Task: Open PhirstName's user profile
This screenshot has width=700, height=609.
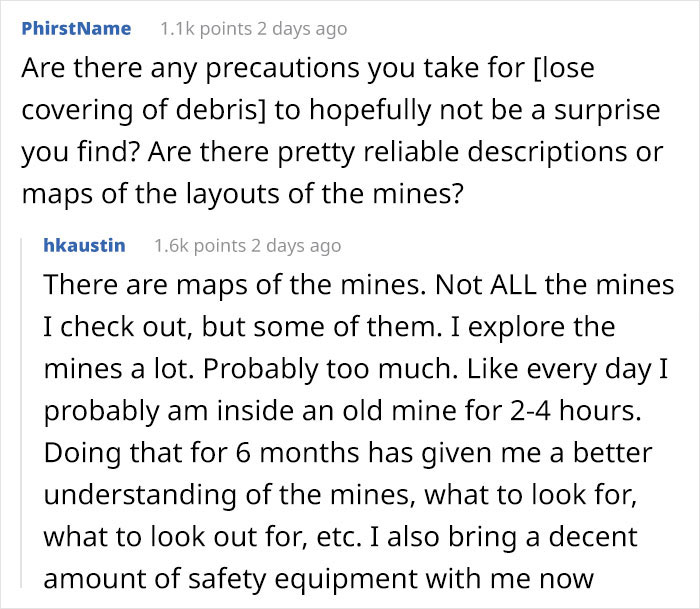Action: click(x=76, y=29)
